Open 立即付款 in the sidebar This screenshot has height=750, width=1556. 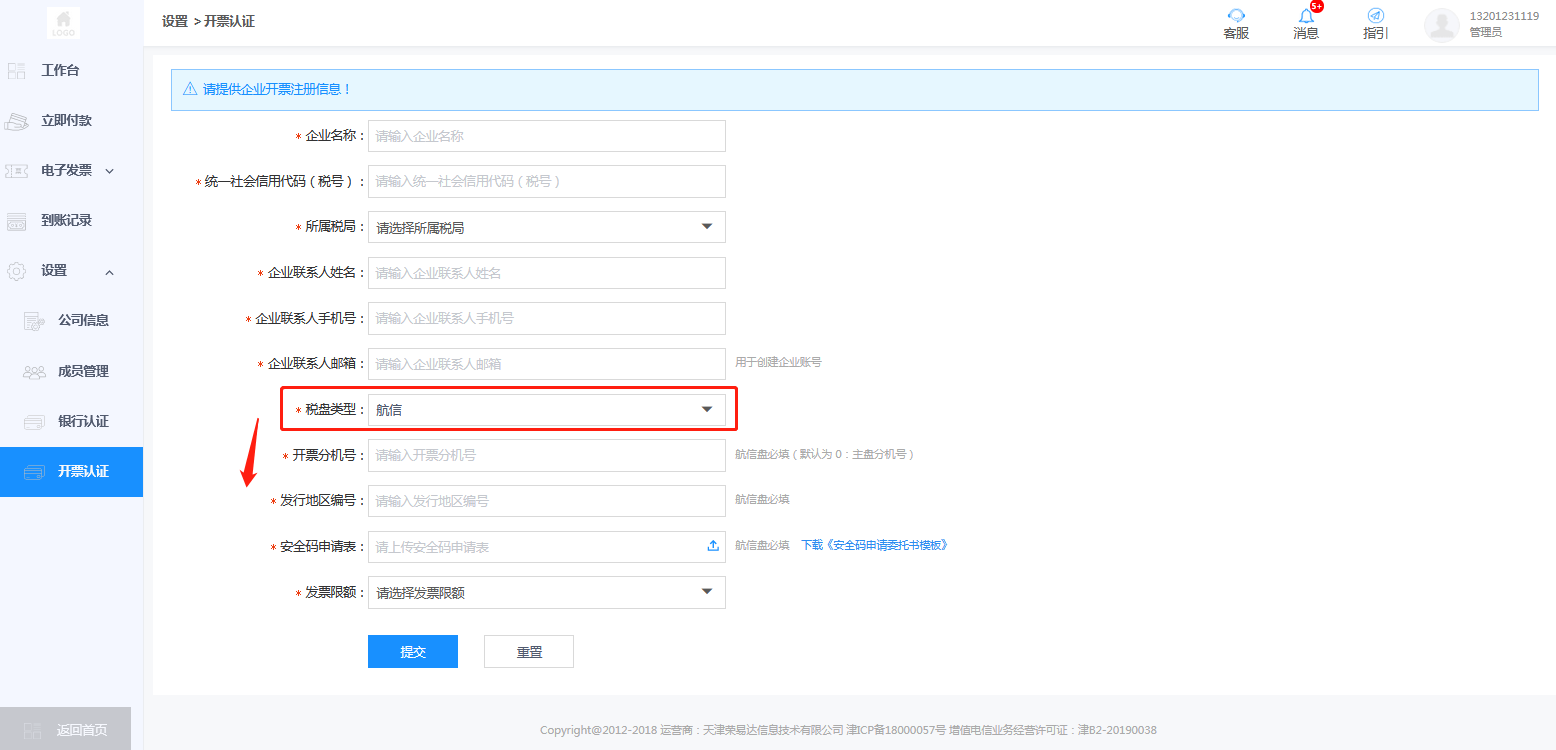pyautogui.click(x=66, y=121)
